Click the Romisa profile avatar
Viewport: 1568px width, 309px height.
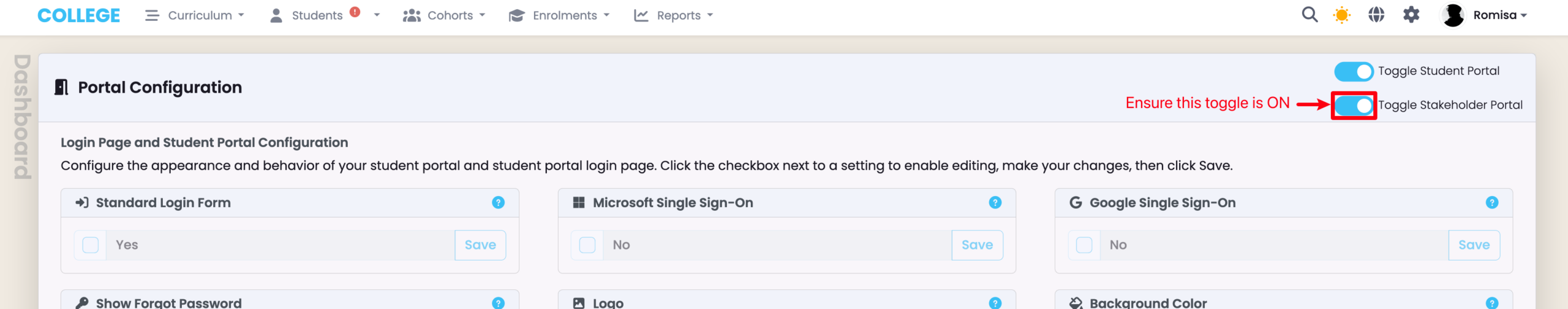(x=1452, y=15)
